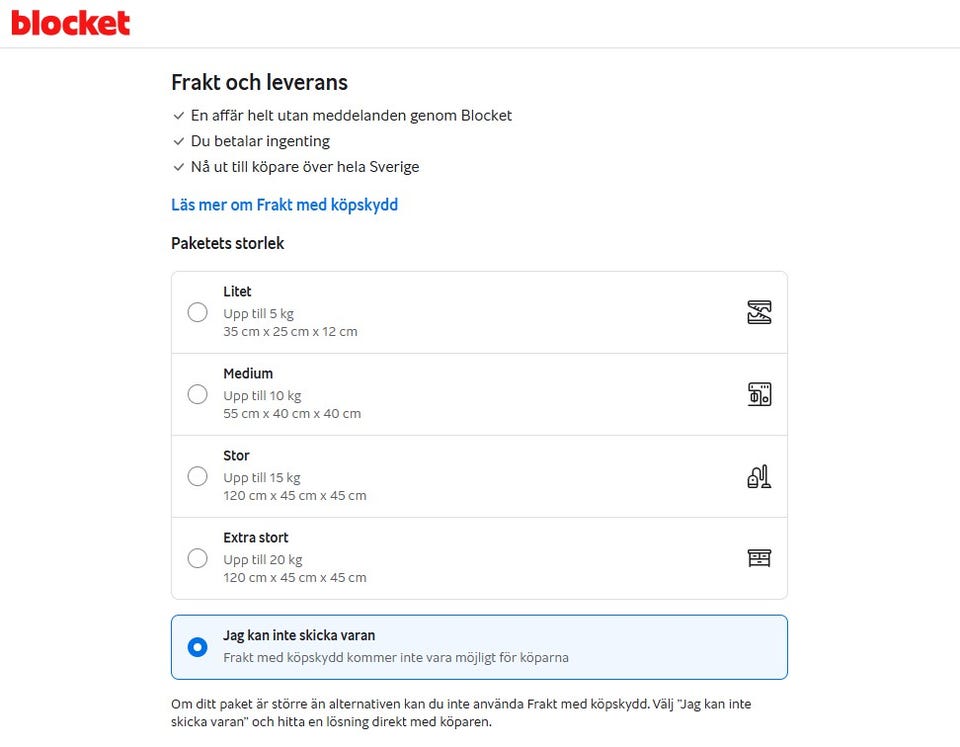Screen dimensions: 960x747
Task: Click the coffee machine icon for Medium package
Action: point(759,394)
